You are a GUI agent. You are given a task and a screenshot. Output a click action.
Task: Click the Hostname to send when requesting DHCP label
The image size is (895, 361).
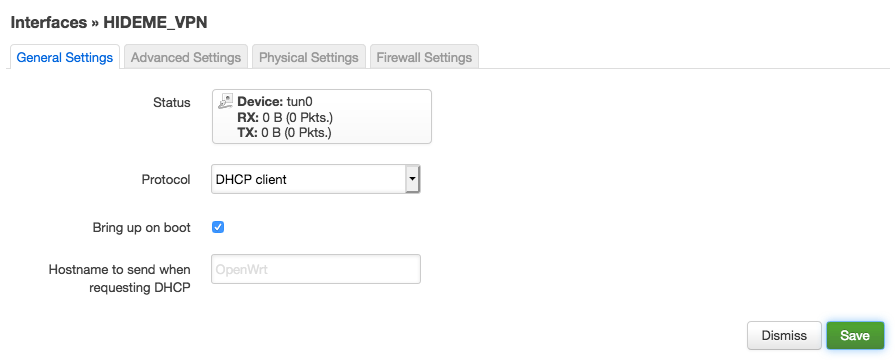click(x=119, y=278)
